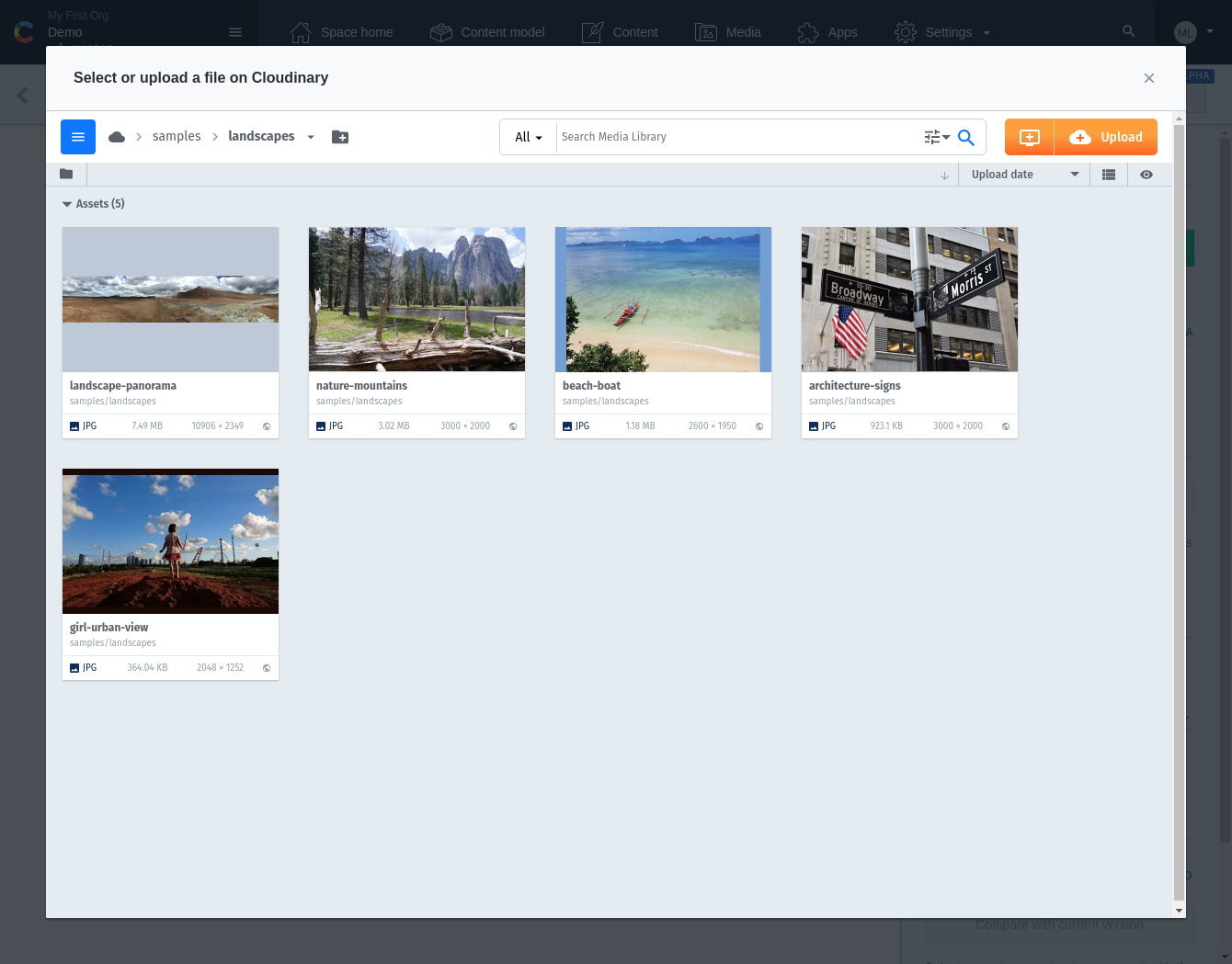Open the blue hamburger menu in the dialog
Viewport: 1232px width, 964px height.
pos(78,136)
